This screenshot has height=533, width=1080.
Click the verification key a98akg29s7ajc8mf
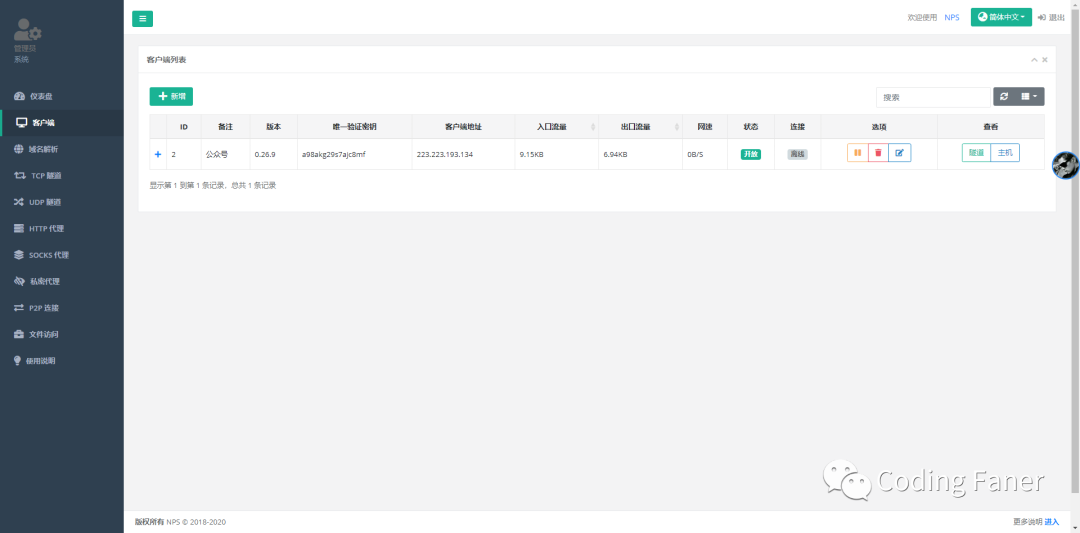[333, 154]
